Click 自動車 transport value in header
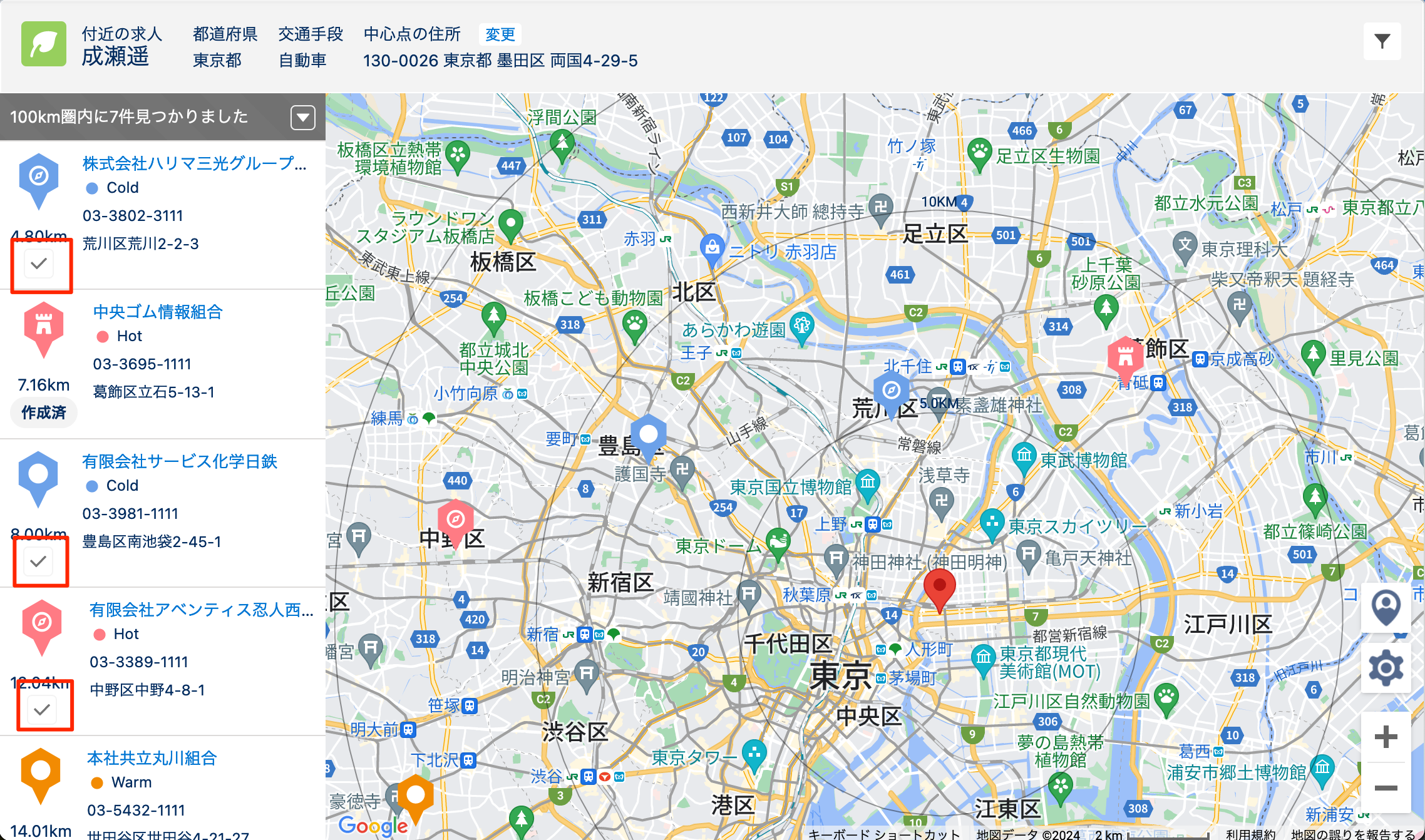Viewport: 1425px width, 840px height. pyautogui.click(x=302, y=61)
